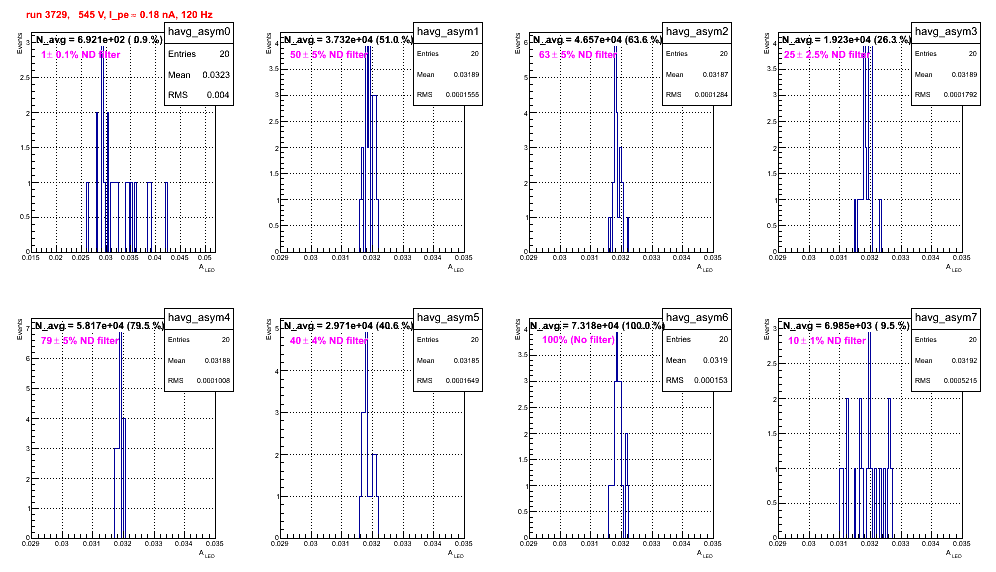Screen dimensions: 996x572
Task: Click the magenta 10± 1% ND filter label
Action: (x=827, y=341)
